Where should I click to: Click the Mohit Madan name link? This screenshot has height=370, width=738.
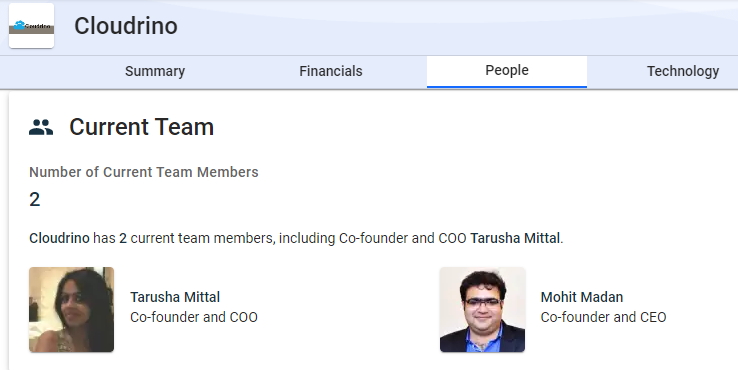point(582,297)
